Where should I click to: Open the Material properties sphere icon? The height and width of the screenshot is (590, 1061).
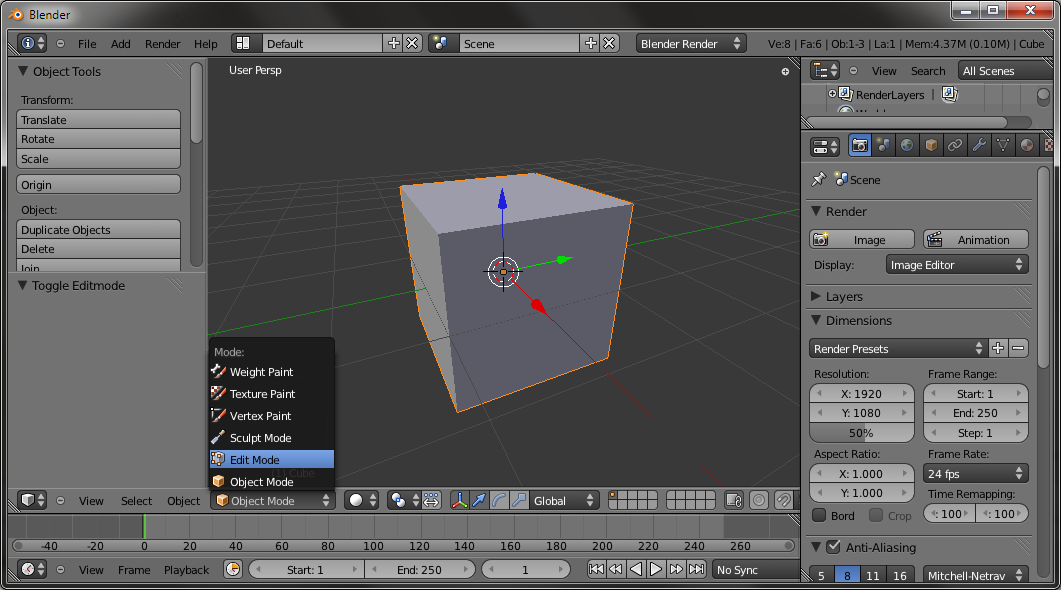click(x=1027, y=146)
